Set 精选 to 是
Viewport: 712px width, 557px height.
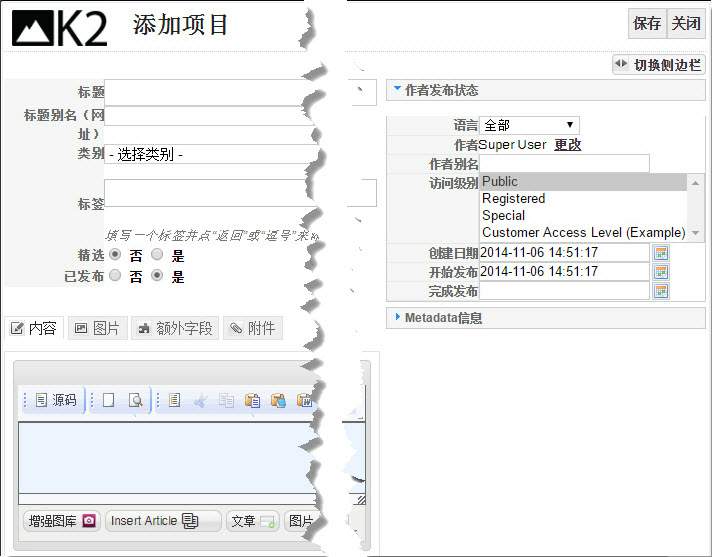tap(157, 255)
